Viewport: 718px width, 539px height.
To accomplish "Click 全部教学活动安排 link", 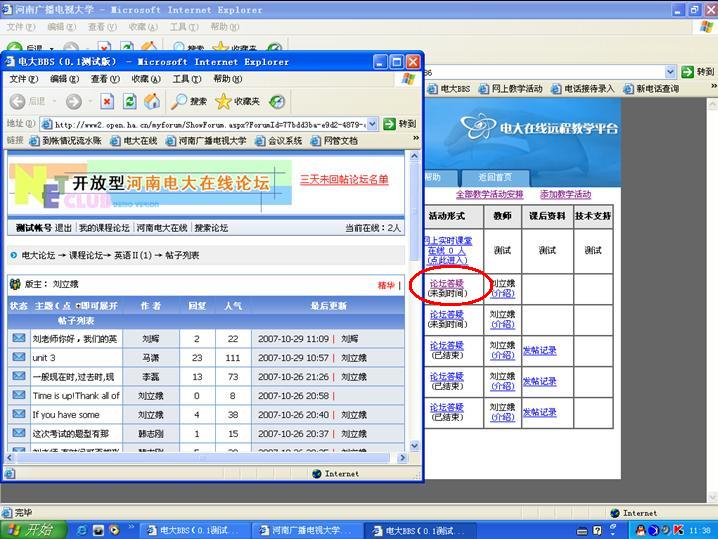I will (x=490, y=194).
